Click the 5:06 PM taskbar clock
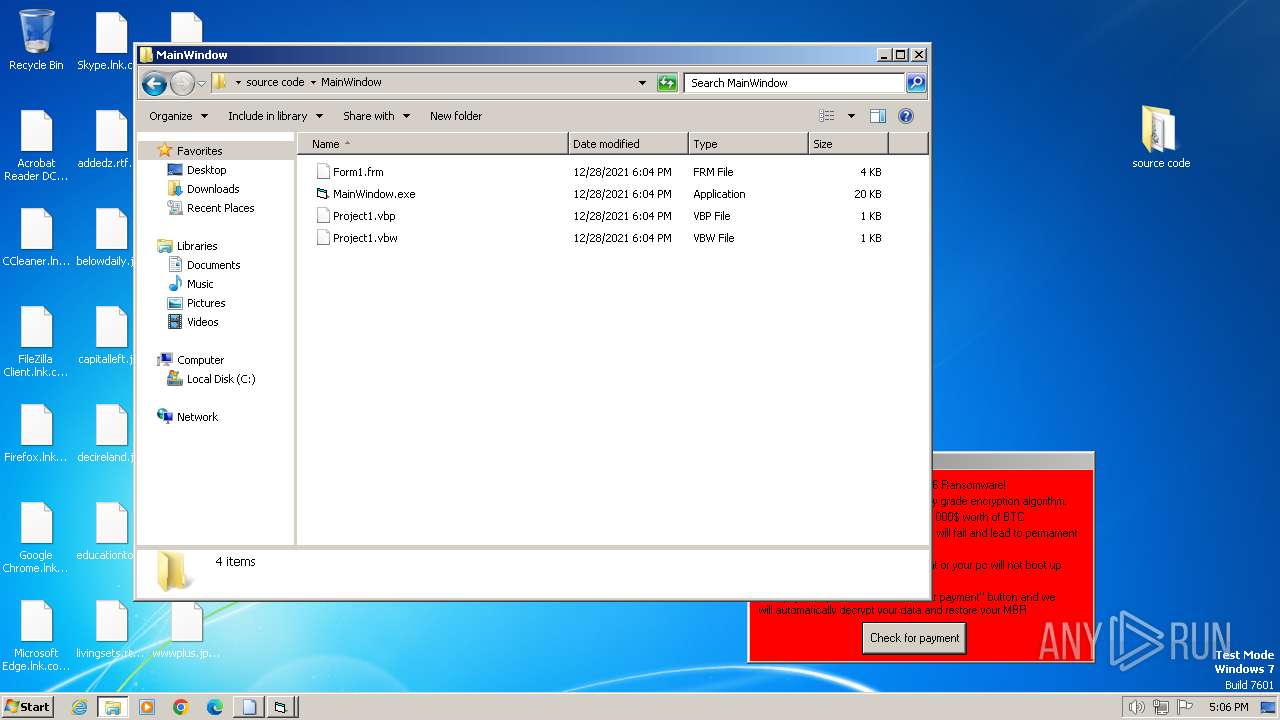The height and width of the screenshot is (720, 1280). (1228, 707)
